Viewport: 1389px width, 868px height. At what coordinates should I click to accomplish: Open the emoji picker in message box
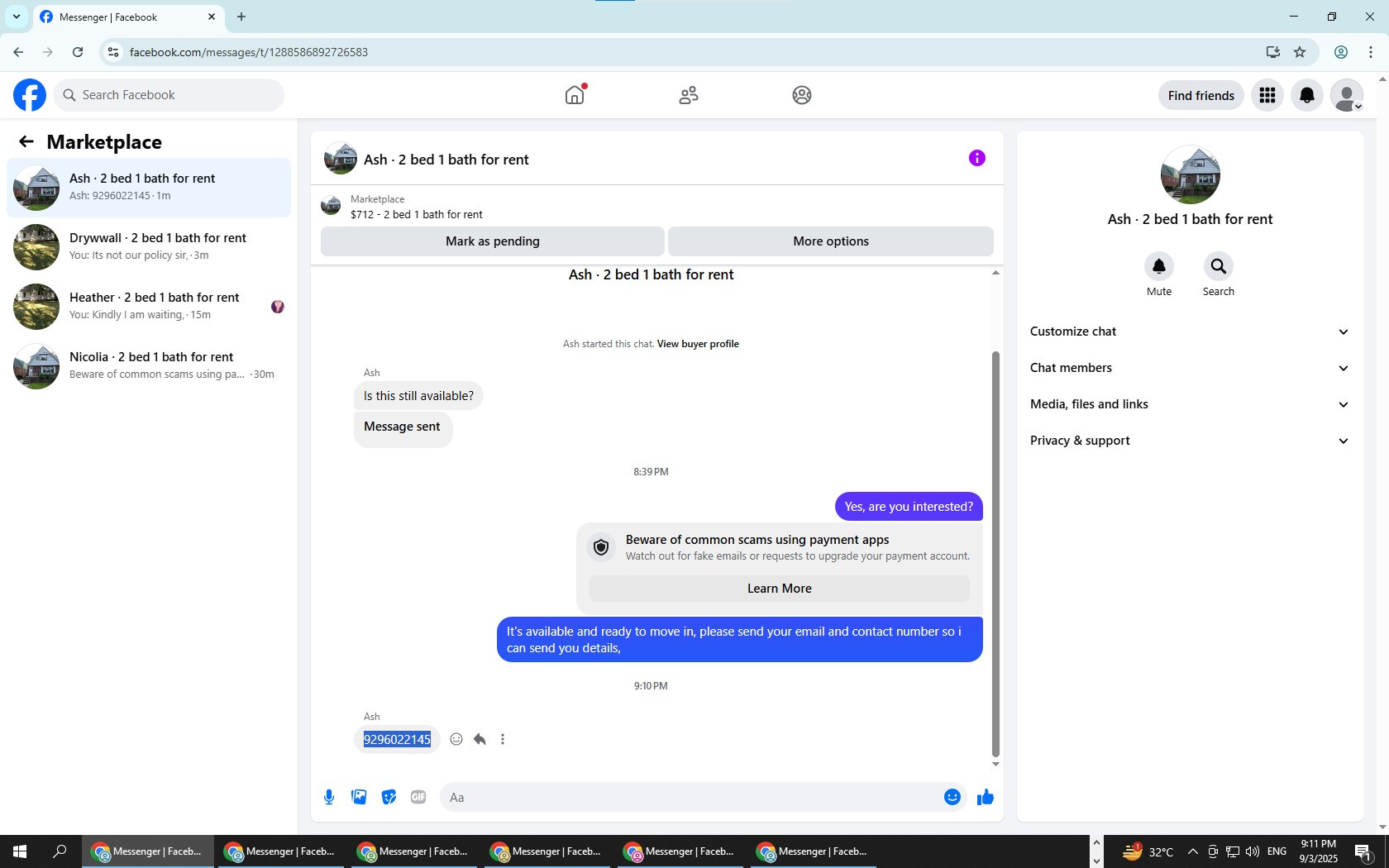[952, 797]
